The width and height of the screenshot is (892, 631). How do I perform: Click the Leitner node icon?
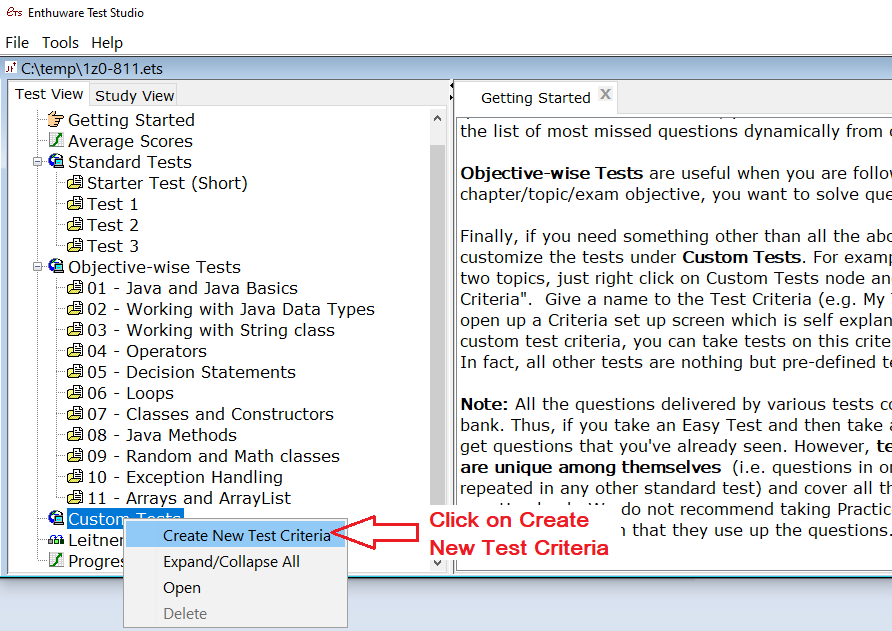(x=56, y=540)
